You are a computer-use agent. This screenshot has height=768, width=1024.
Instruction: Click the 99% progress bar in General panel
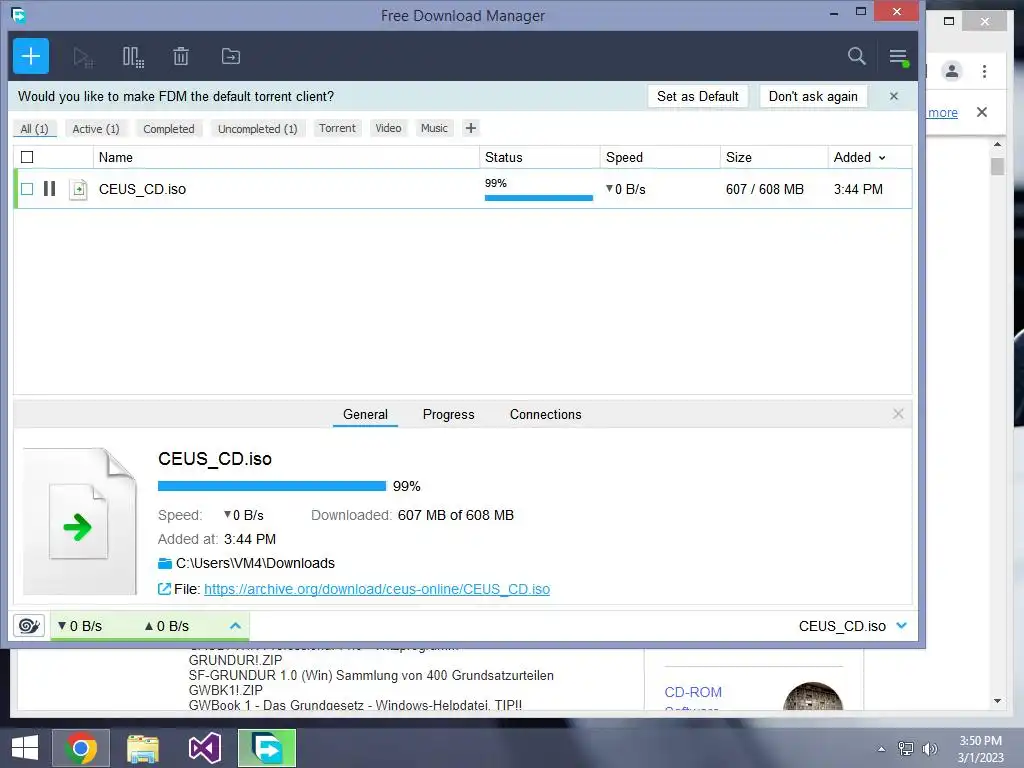272,486
